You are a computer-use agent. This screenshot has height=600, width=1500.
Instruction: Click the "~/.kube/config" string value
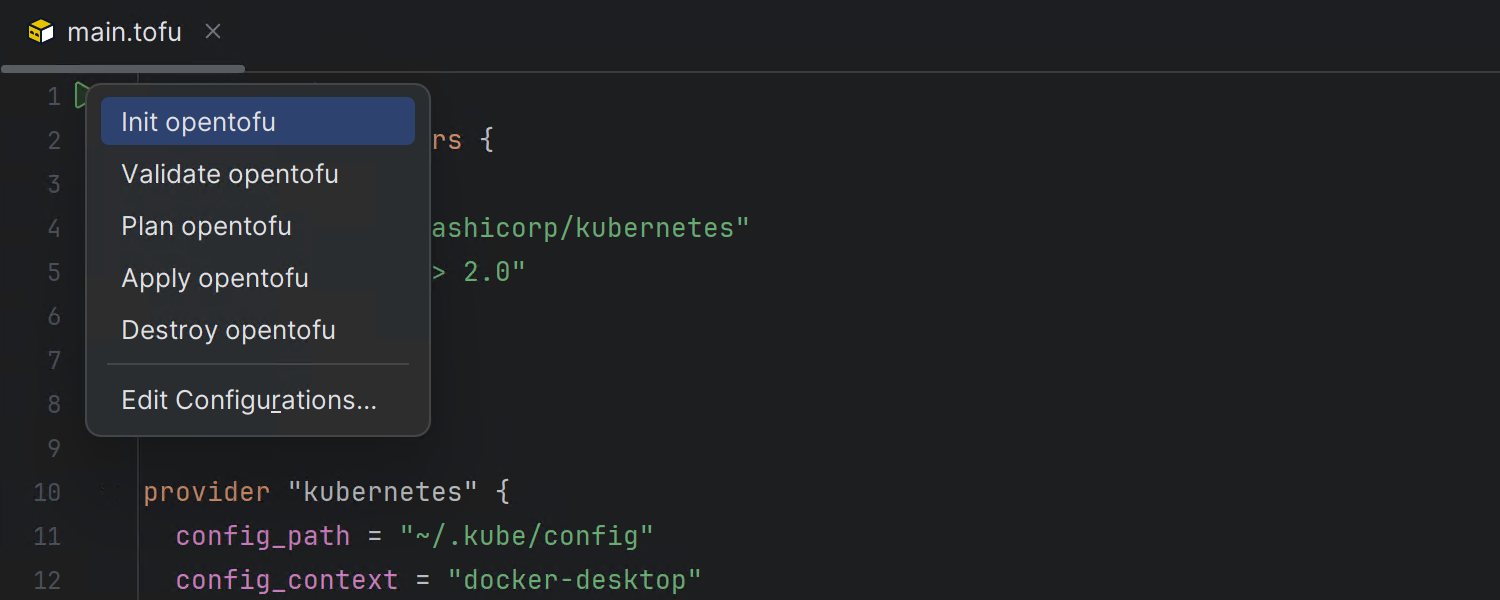(526, 536)
